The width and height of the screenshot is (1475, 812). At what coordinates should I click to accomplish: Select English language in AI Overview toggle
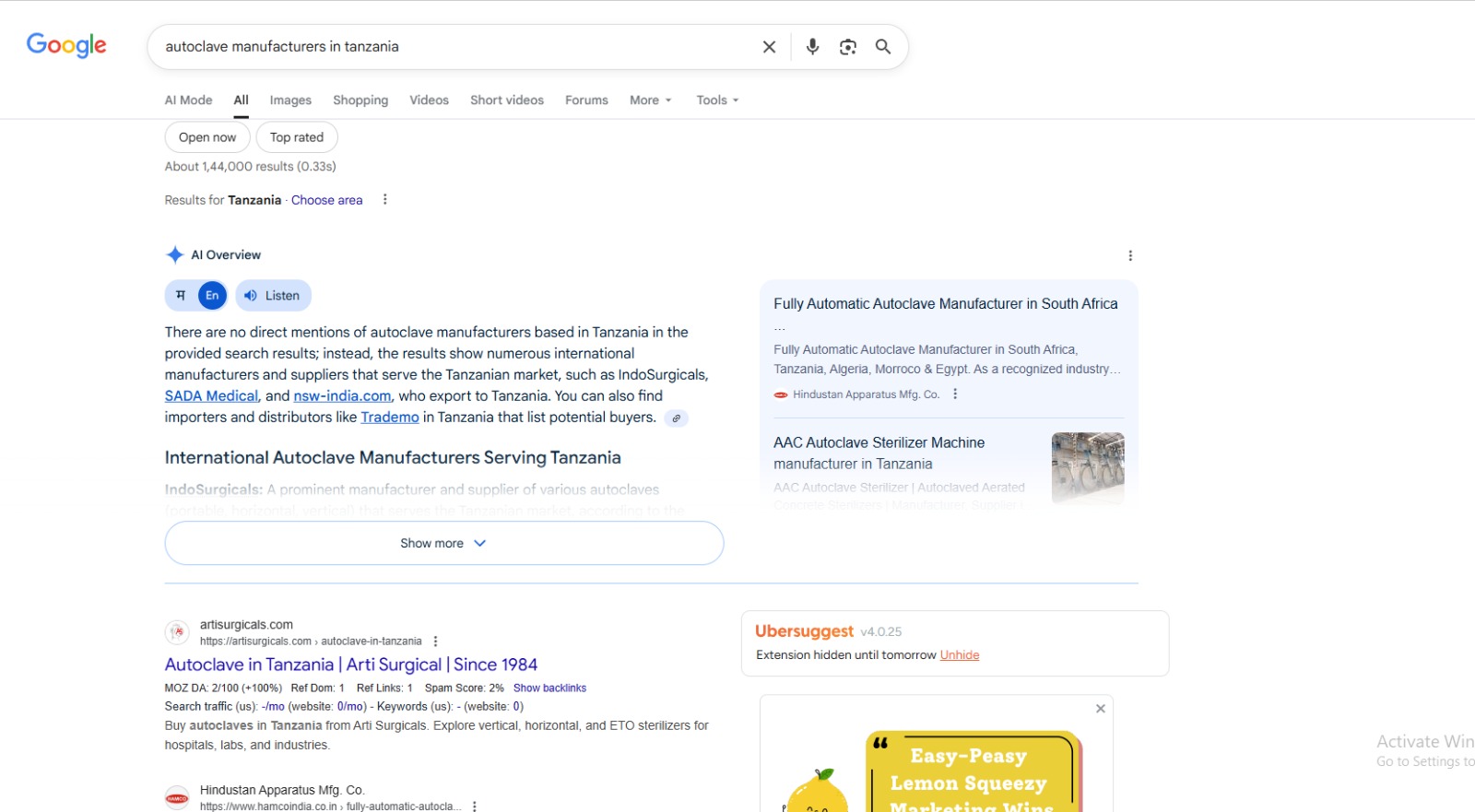pos(212,296)
